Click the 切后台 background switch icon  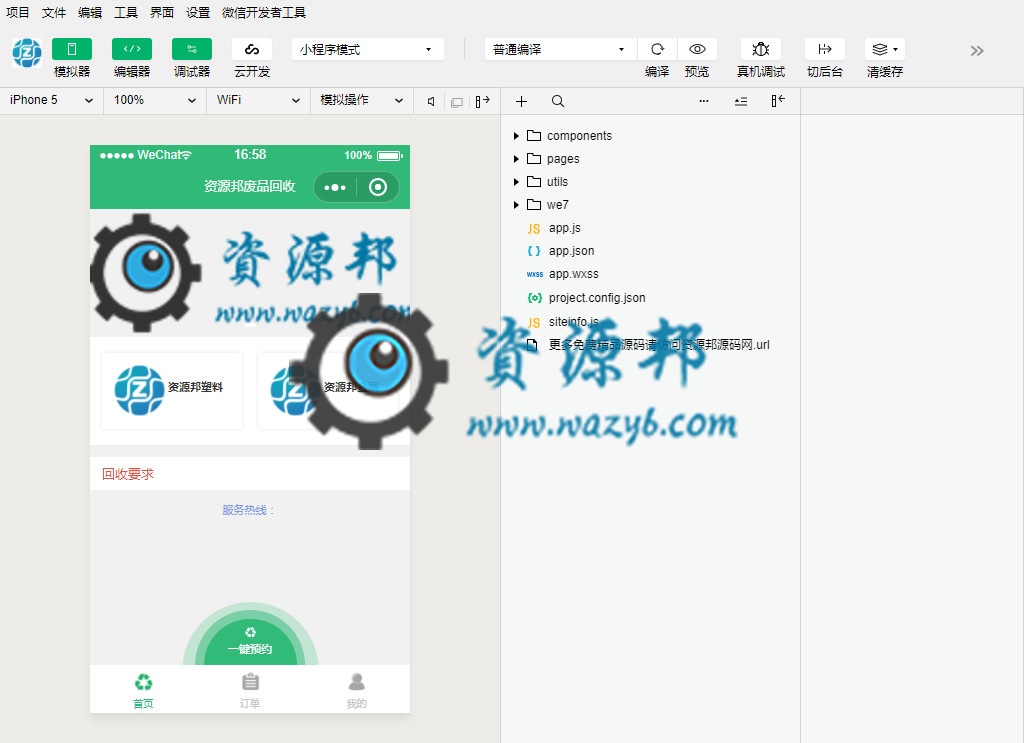click(x=825, y=49)
